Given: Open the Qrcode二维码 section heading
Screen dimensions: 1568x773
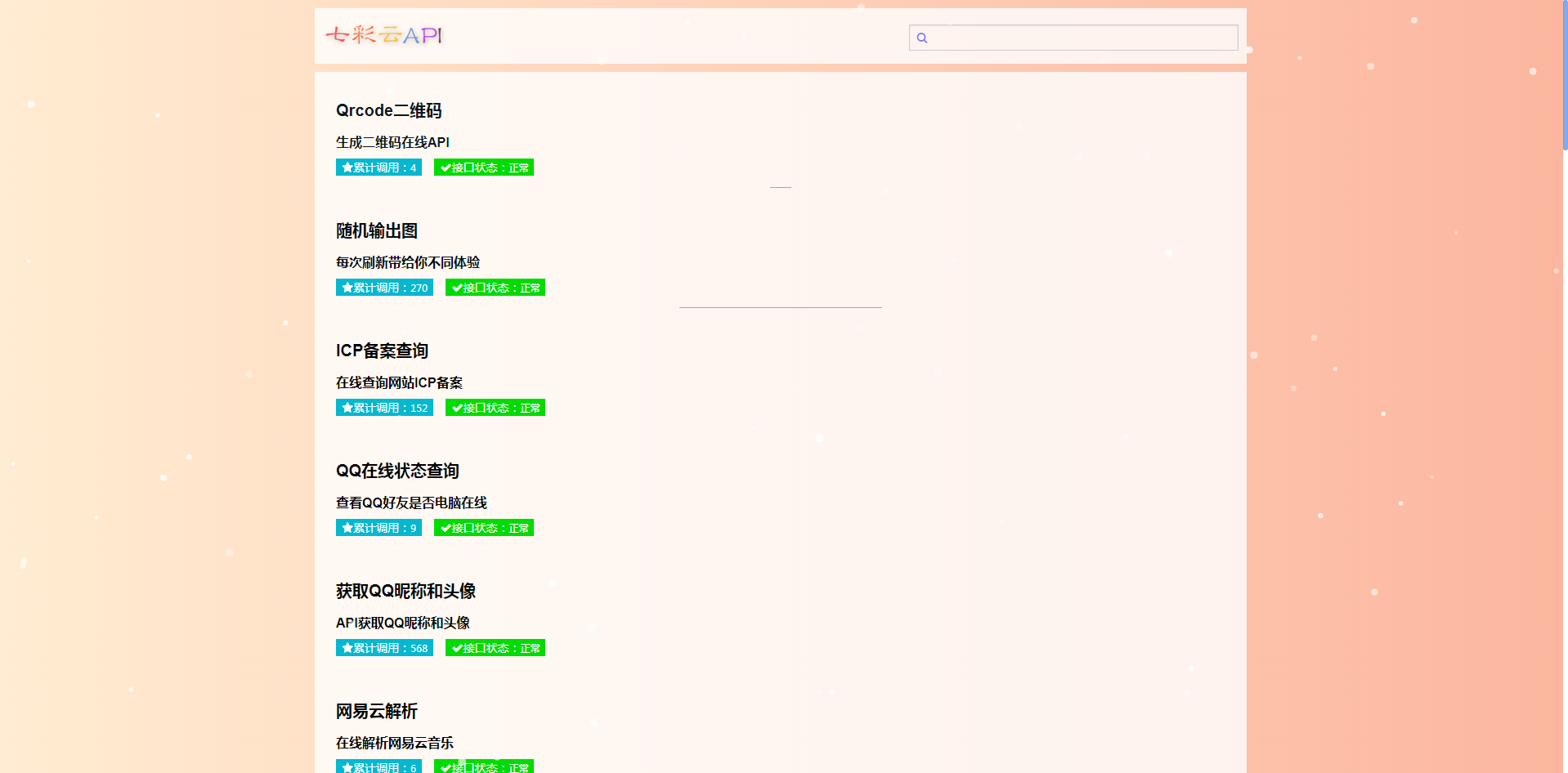Looking at the screenshot, I should [x=389, y=110].
